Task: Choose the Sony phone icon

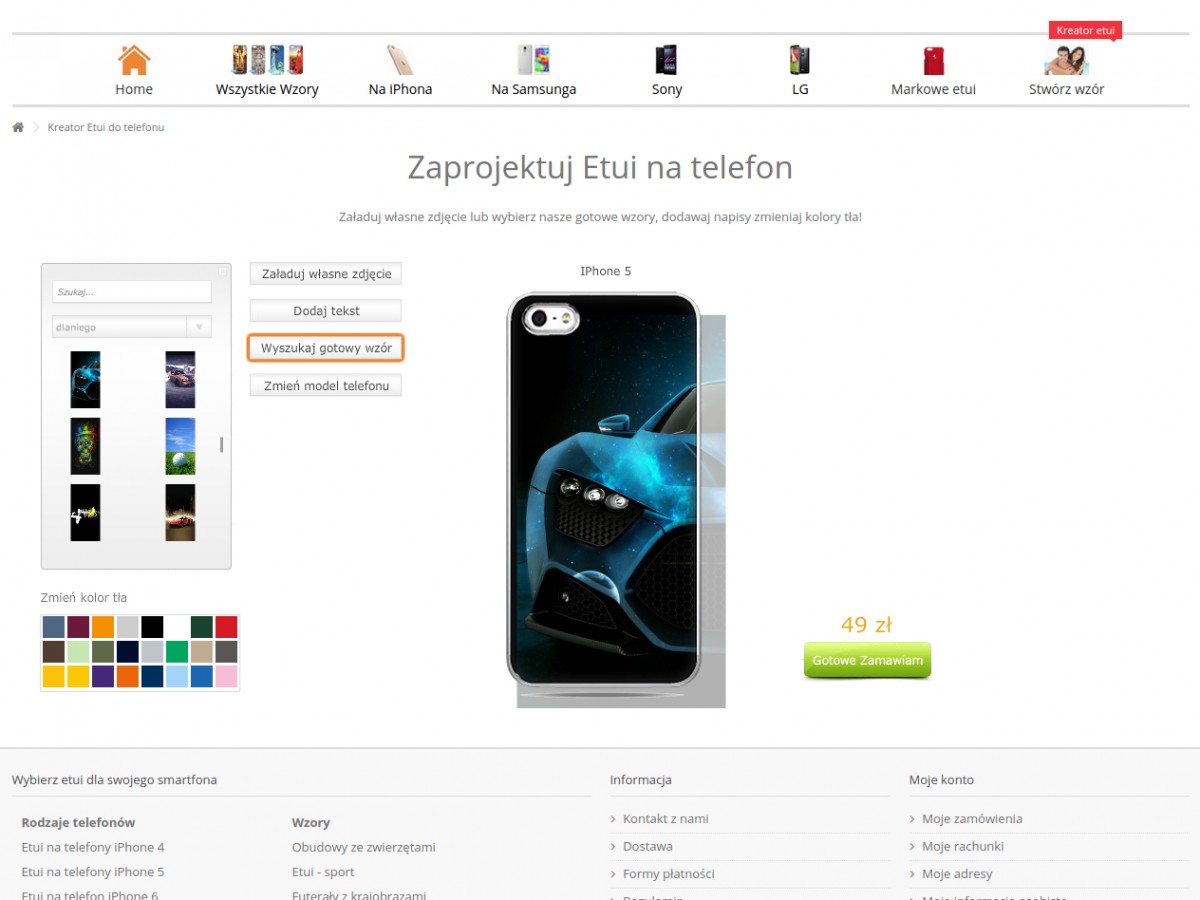Action: (666, 60)
